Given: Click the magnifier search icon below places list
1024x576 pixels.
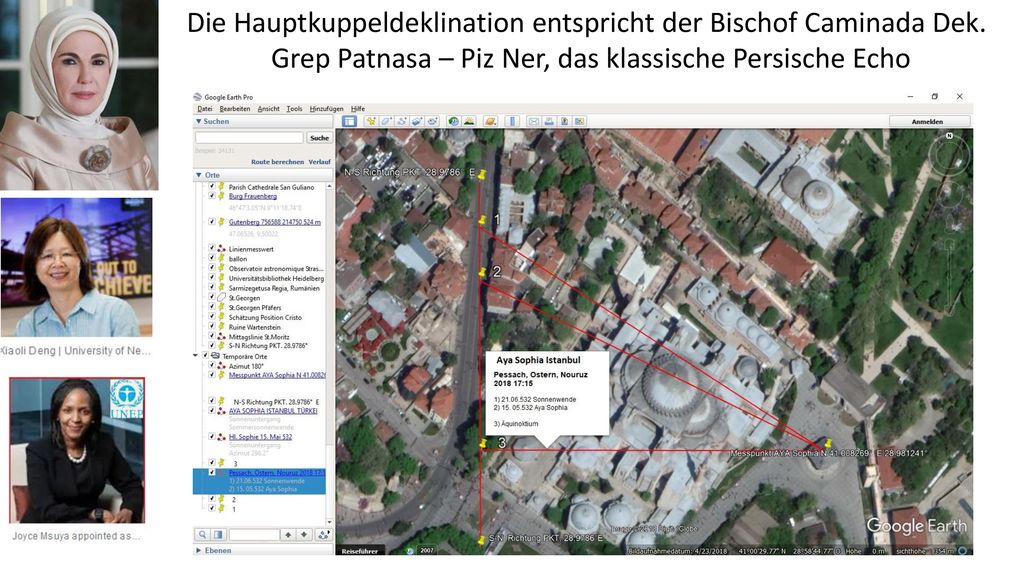Looking at the screenshot, I should point(203,534).
